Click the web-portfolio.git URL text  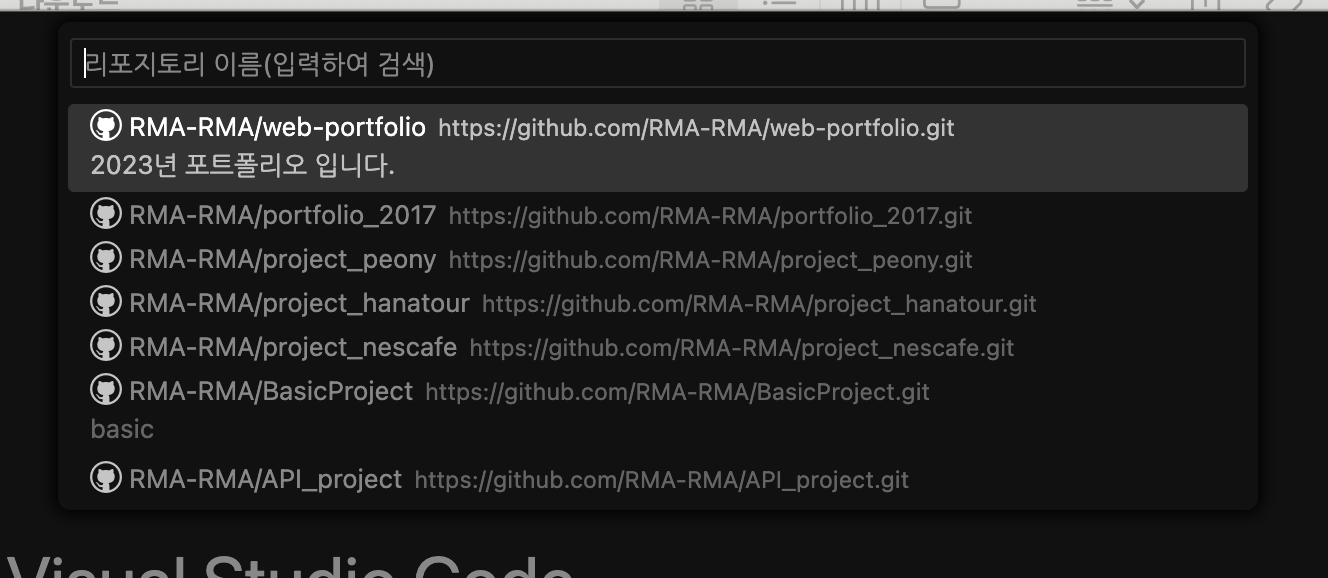coord(696,128)
